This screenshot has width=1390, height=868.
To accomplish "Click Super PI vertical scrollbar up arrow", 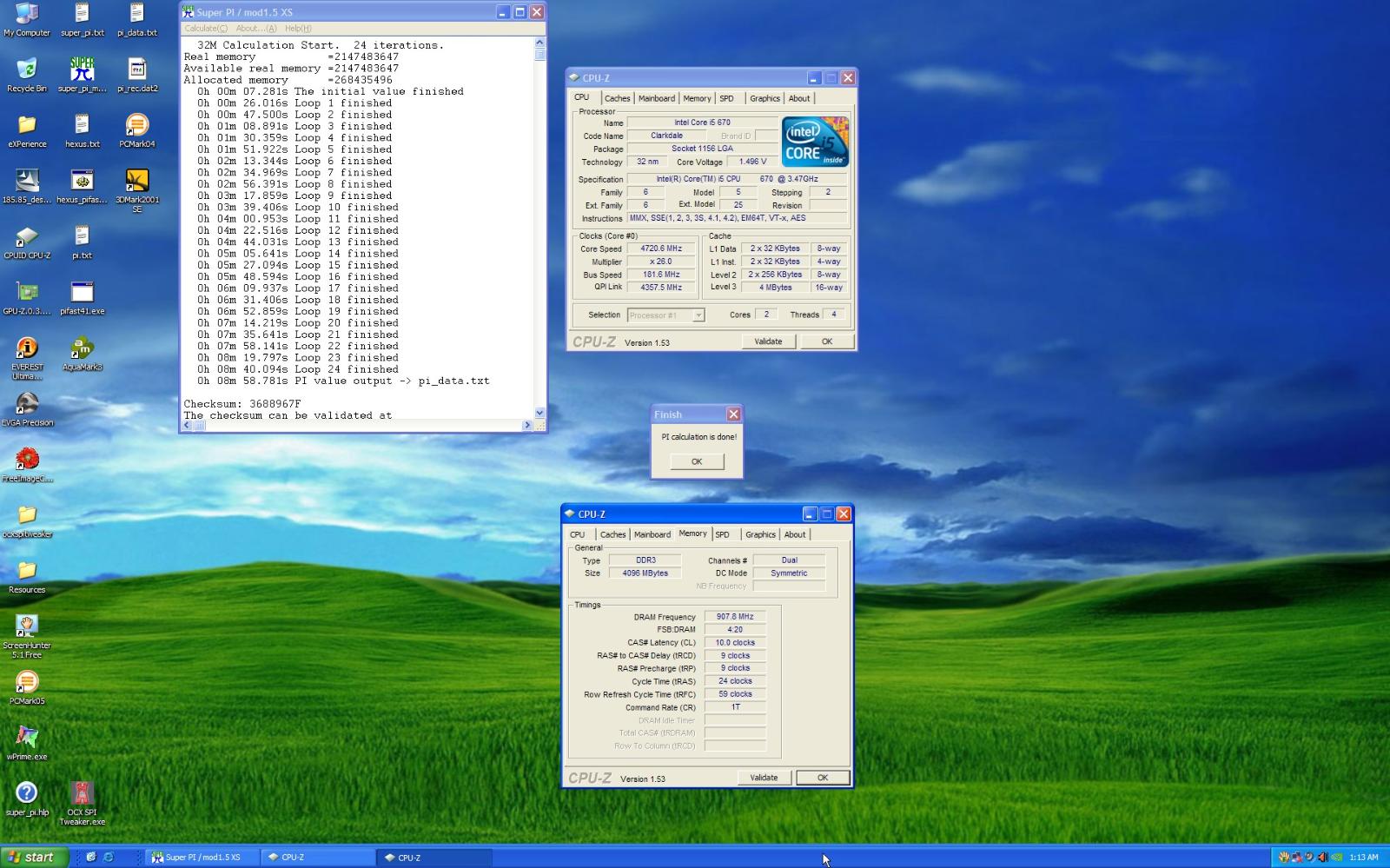I will [x=539, y=42].
